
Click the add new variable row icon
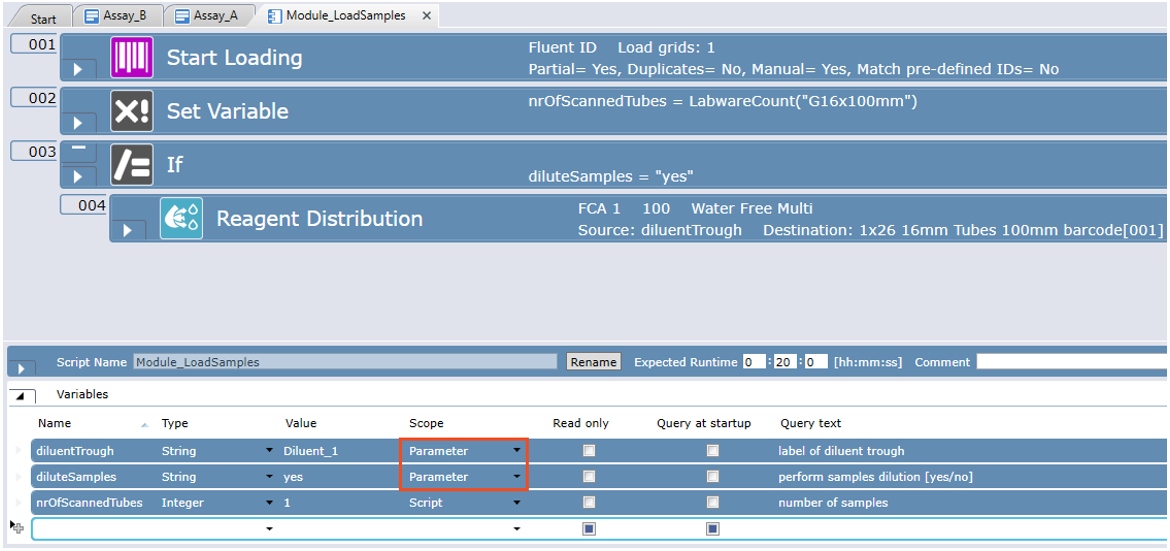[x=17, y=526]
